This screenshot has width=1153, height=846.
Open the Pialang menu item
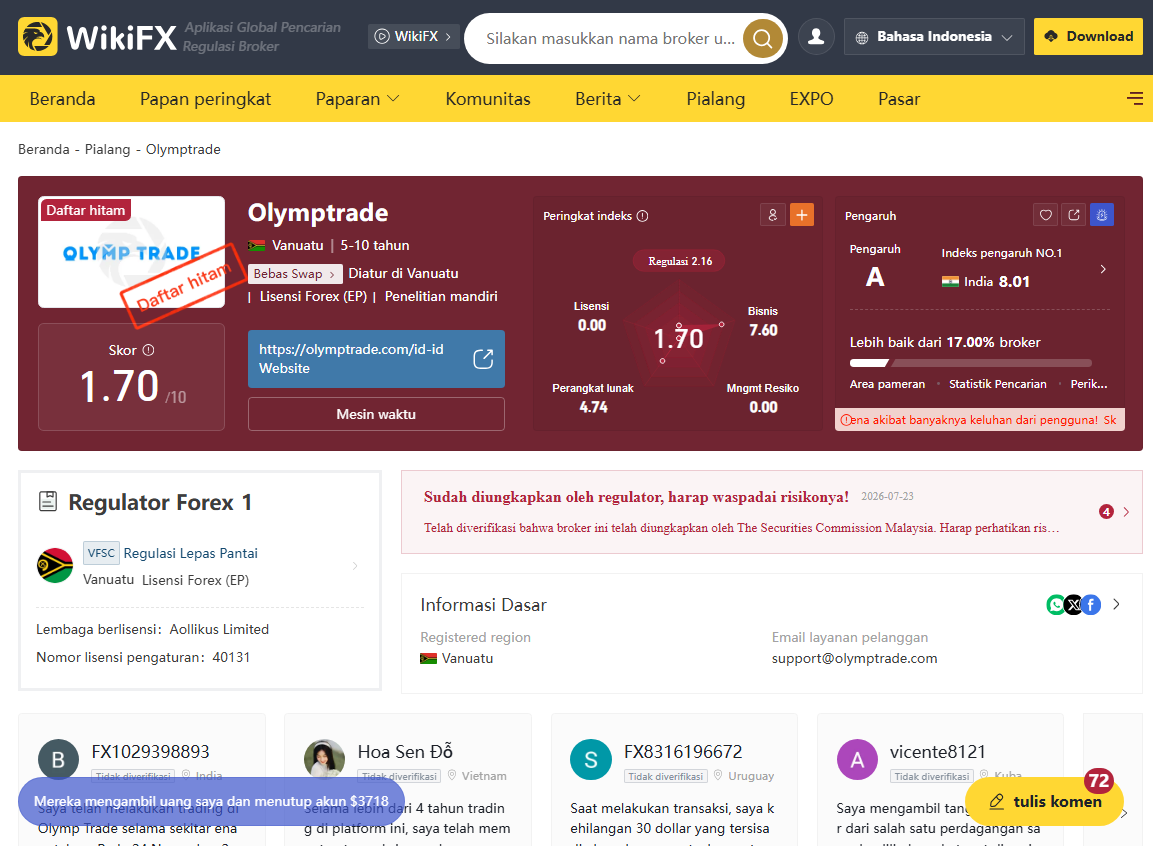(715, 98)
